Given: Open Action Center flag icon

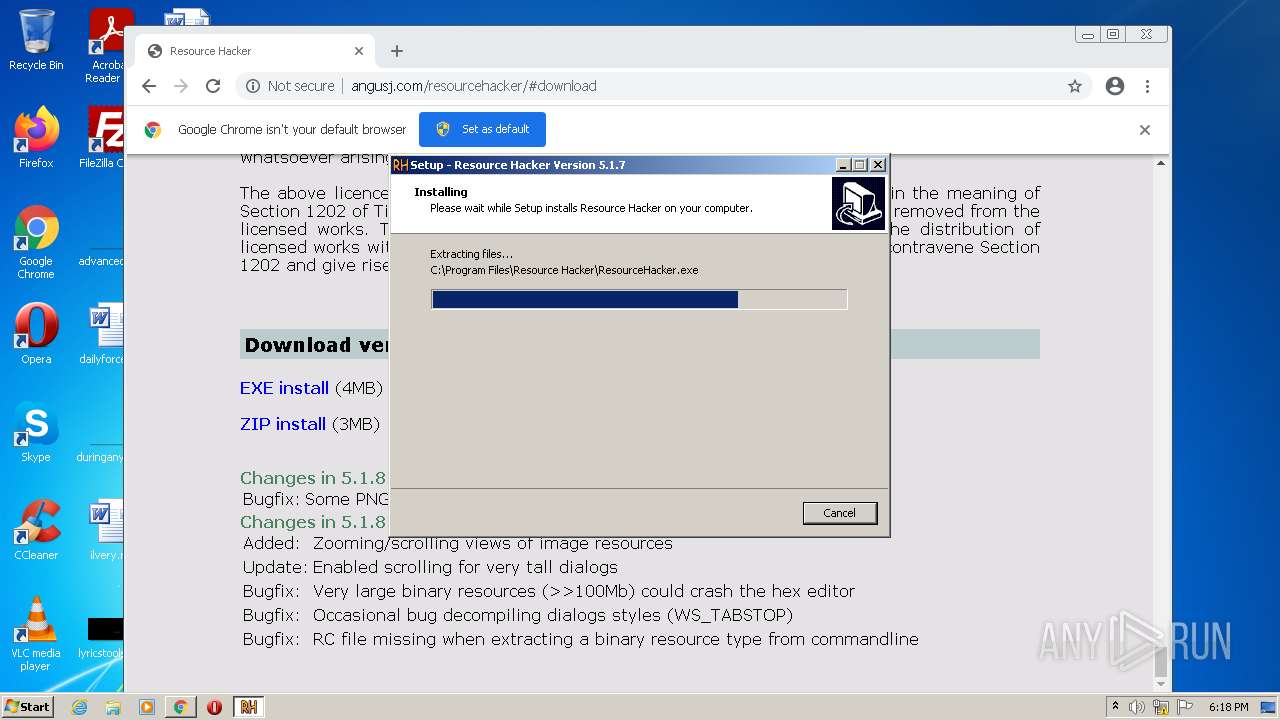Looking at the screenshot, I should pos(1183,707).
